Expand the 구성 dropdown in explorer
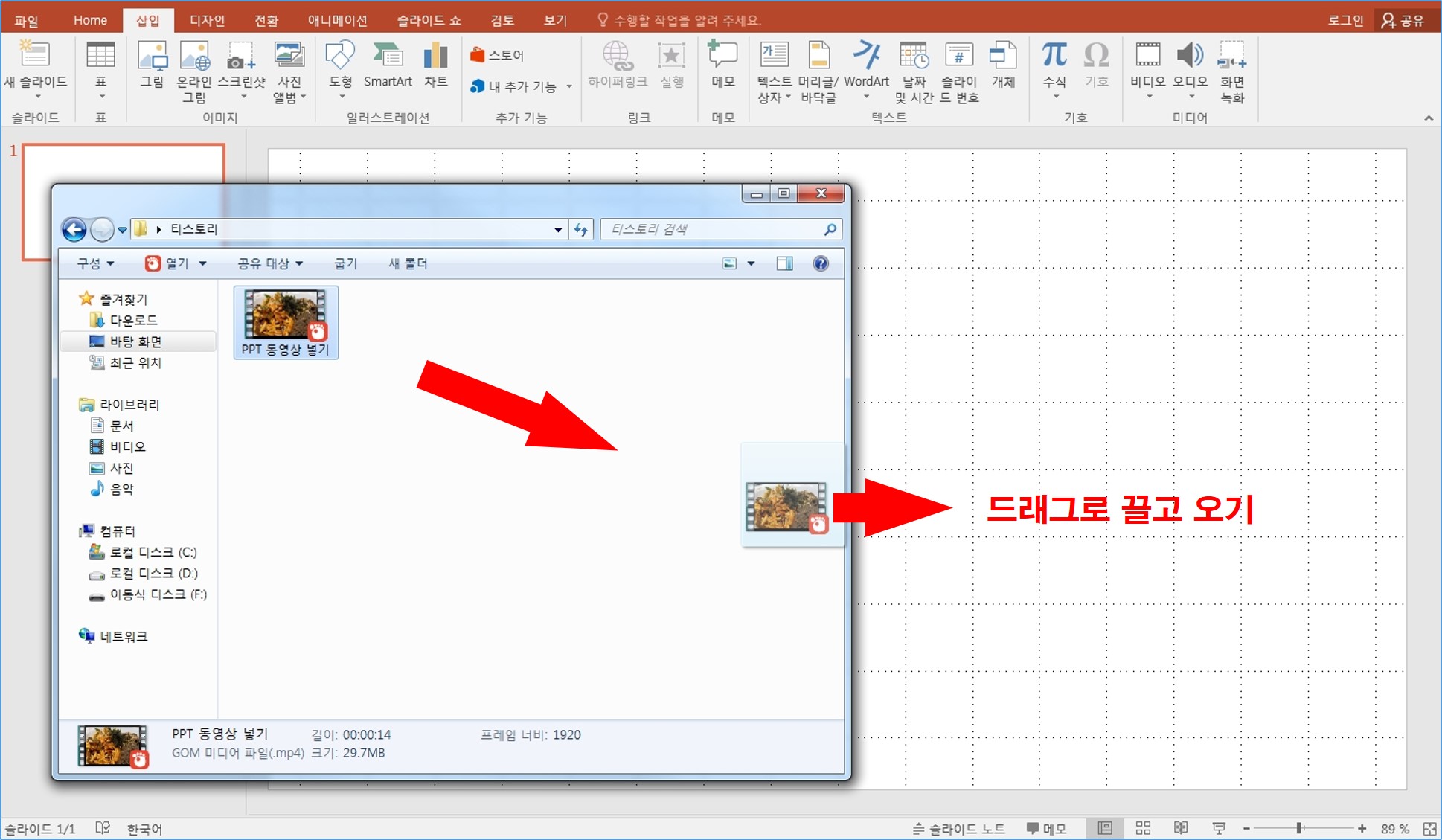 click(95, 263)
